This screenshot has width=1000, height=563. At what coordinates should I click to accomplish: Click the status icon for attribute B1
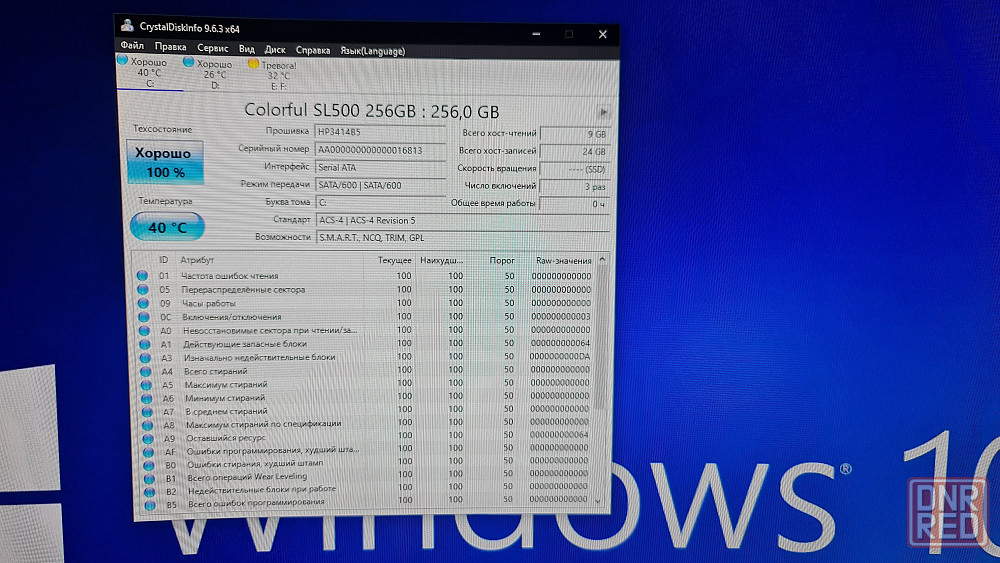149,478
